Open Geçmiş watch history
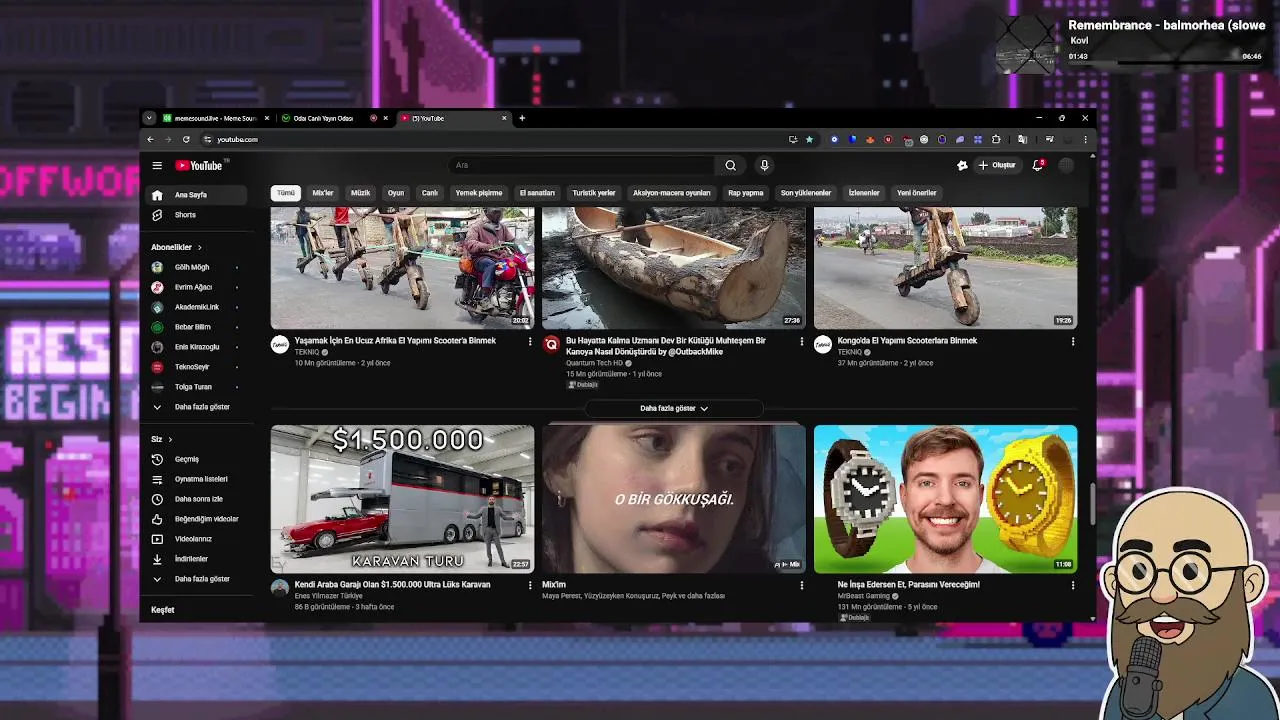 186,459
